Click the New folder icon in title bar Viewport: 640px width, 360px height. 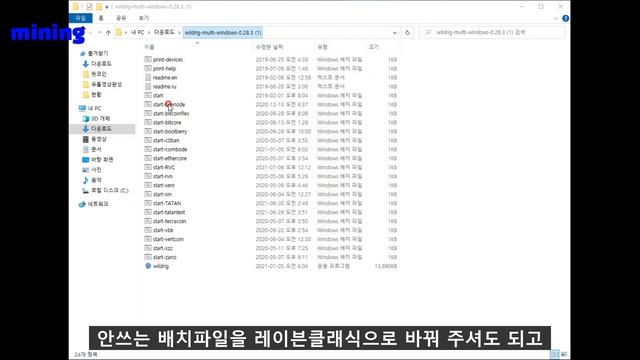click(x=99, y=7)
